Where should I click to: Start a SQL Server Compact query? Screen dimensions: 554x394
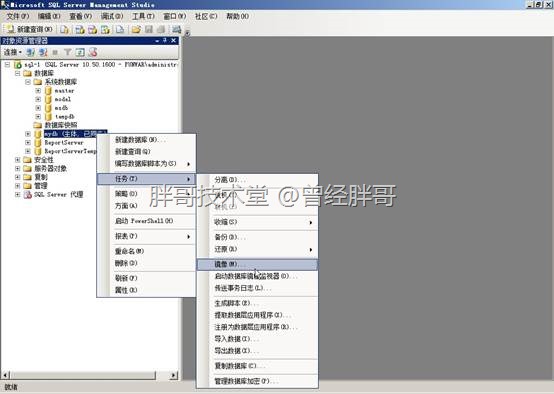(120, 29)
